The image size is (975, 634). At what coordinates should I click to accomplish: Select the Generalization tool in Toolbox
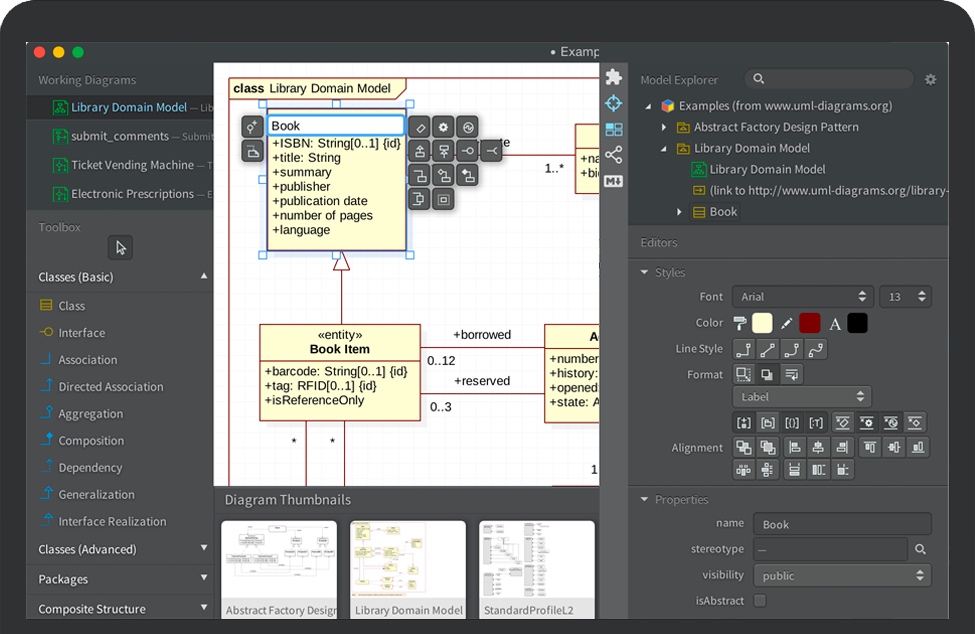(96, 495)
